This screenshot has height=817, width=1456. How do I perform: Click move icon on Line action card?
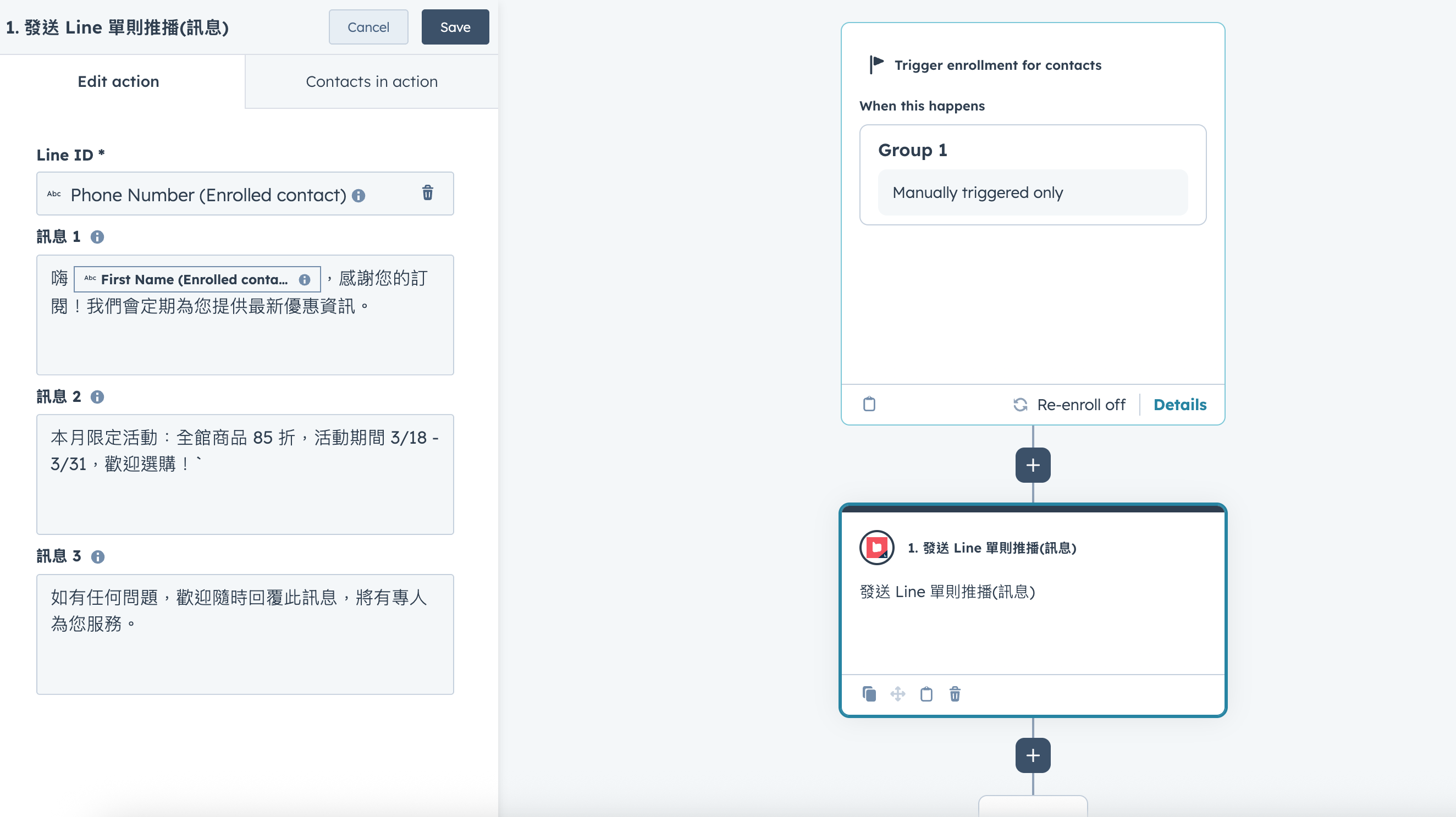tap(897, 694)
